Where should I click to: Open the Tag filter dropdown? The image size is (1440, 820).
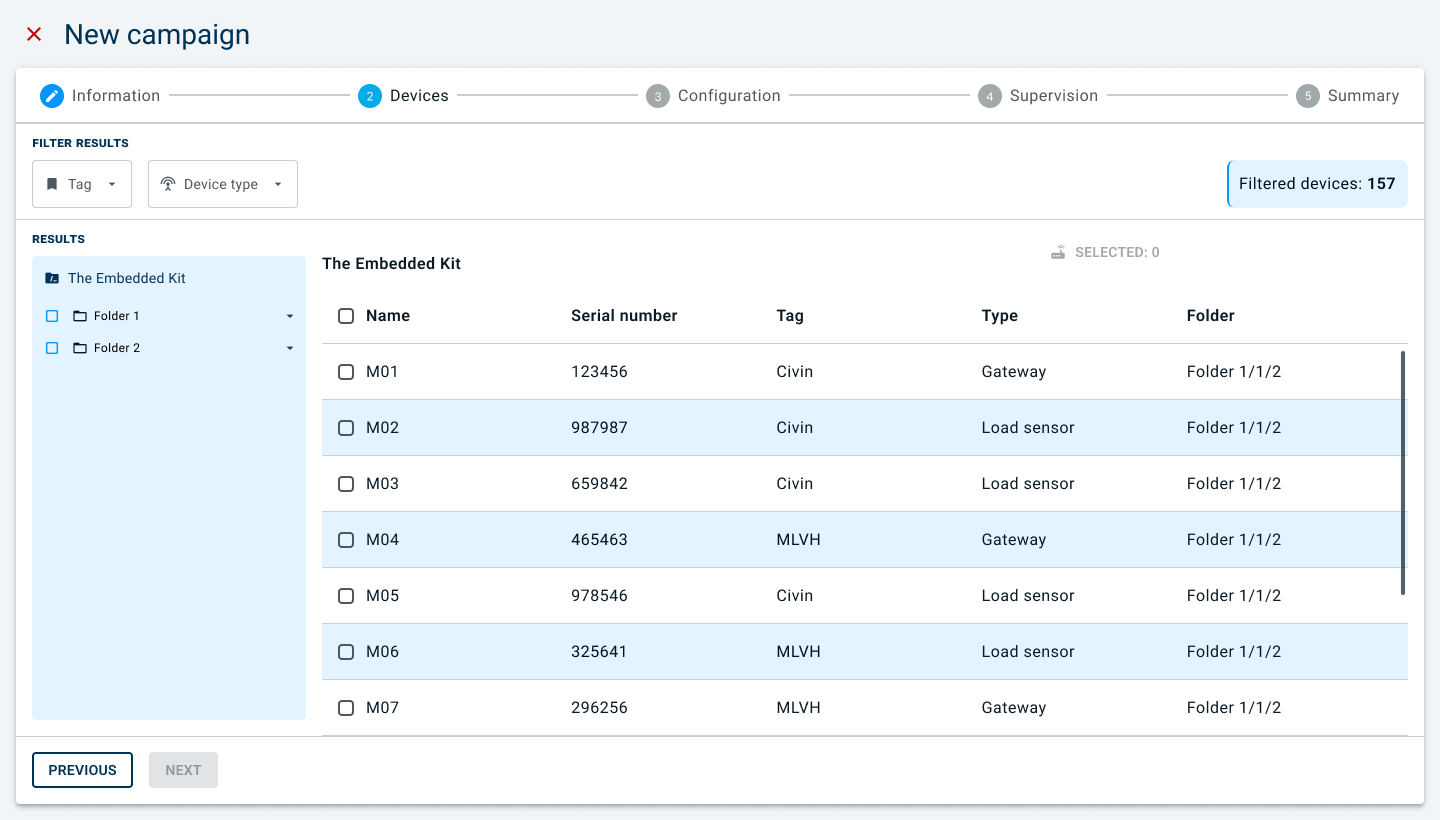coord(82,184)
